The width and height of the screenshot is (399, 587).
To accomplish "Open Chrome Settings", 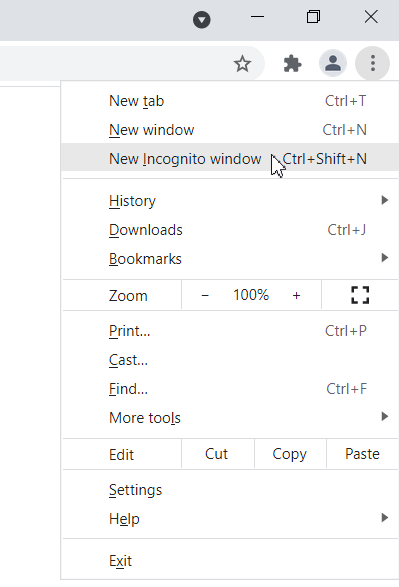I will coord(230,490).
